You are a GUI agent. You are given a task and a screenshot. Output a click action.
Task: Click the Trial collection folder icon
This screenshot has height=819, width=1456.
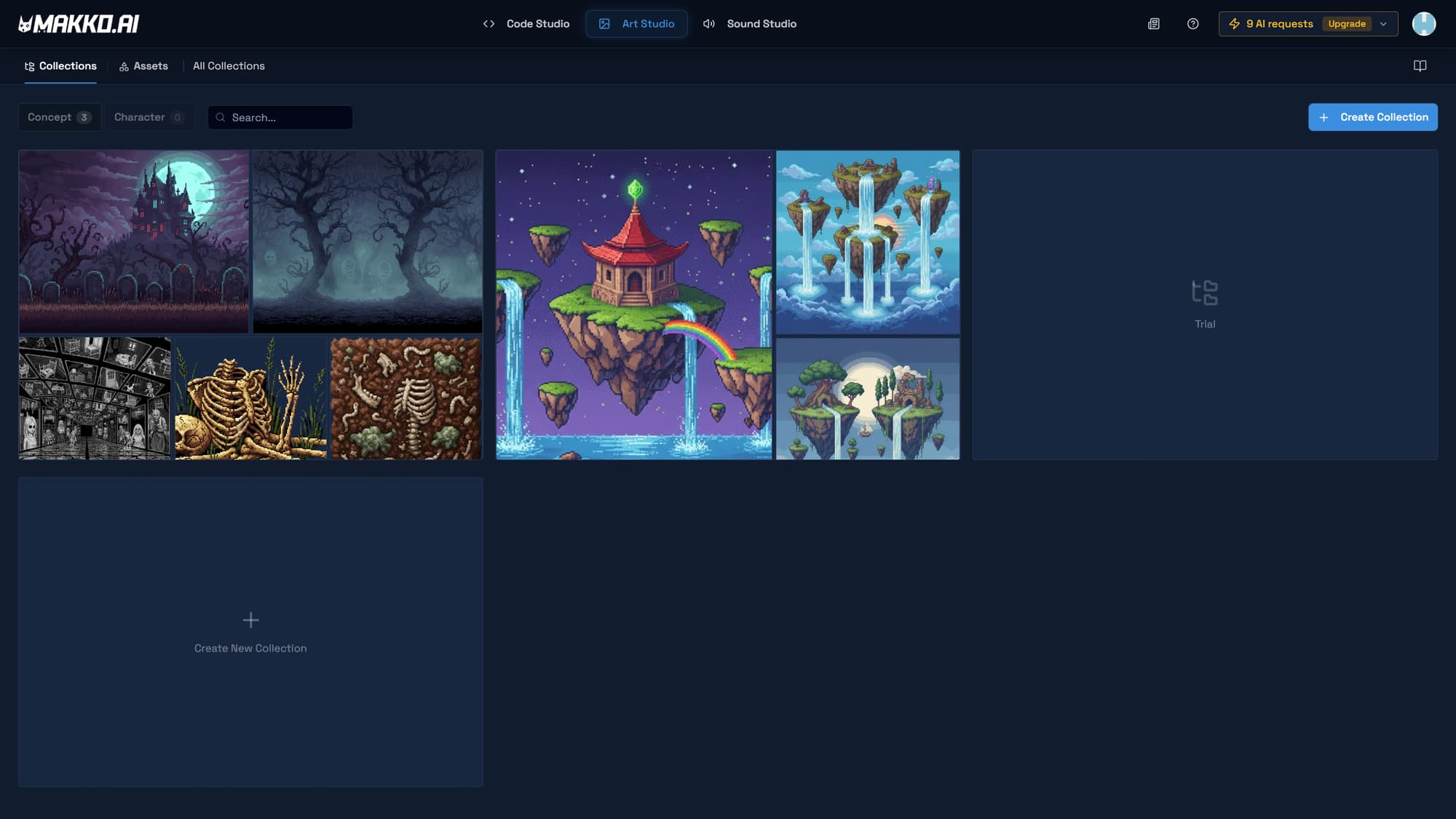(x=1204, y=293)
